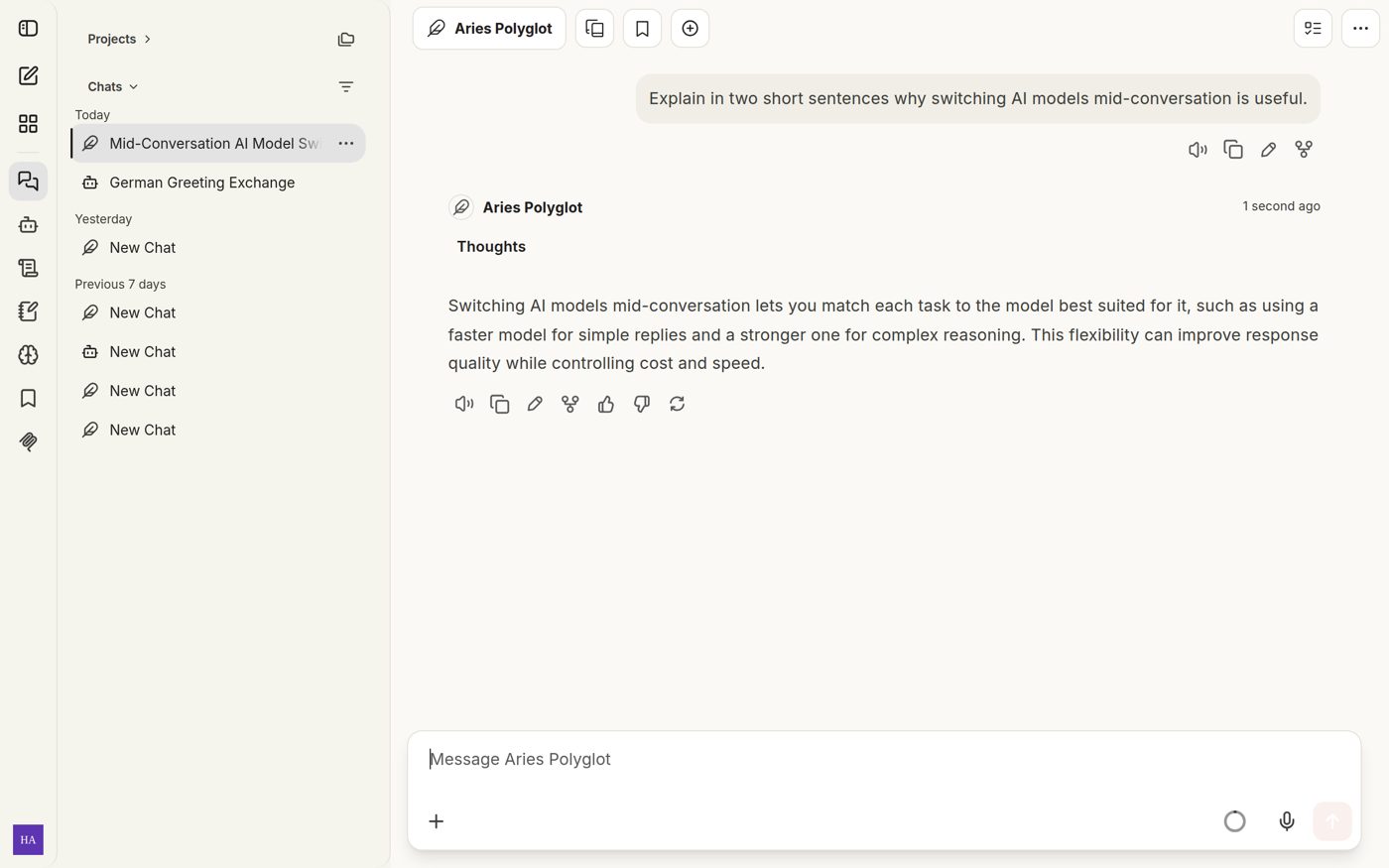Image resolution: width=1389 pixels, height=868 pixels.
Task: Open the more options menu at top right
Action: point(1361,29)
